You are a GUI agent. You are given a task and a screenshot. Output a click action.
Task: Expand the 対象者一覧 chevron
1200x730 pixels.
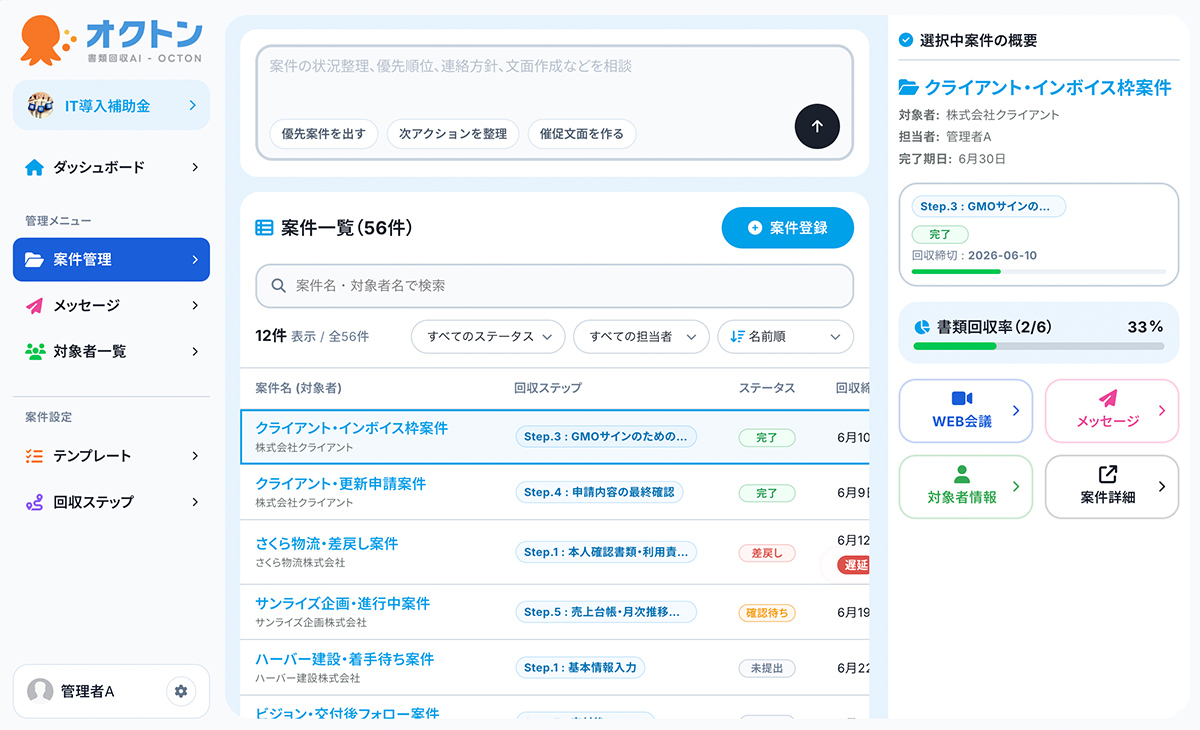click(x=195, y=352)
